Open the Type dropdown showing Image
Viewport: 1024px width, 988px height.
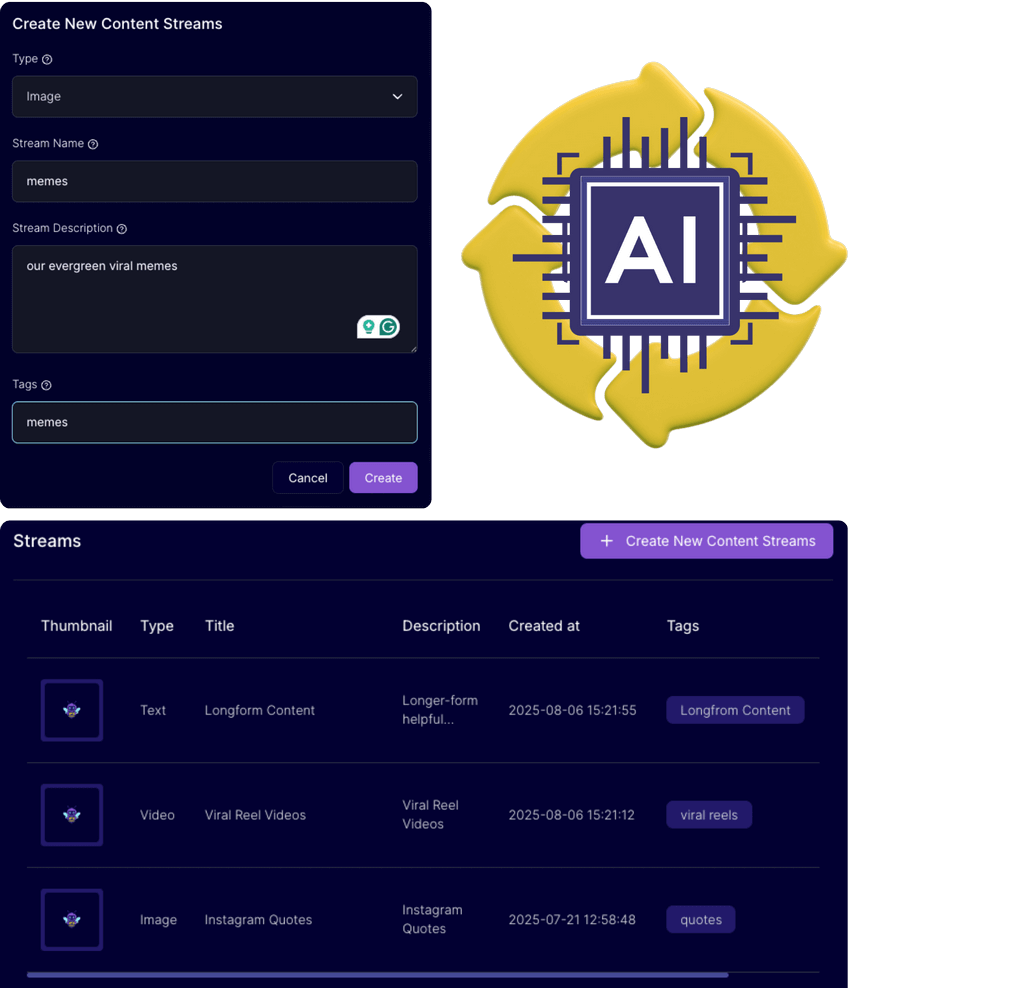pyautogui.click(x=214, y=97)
